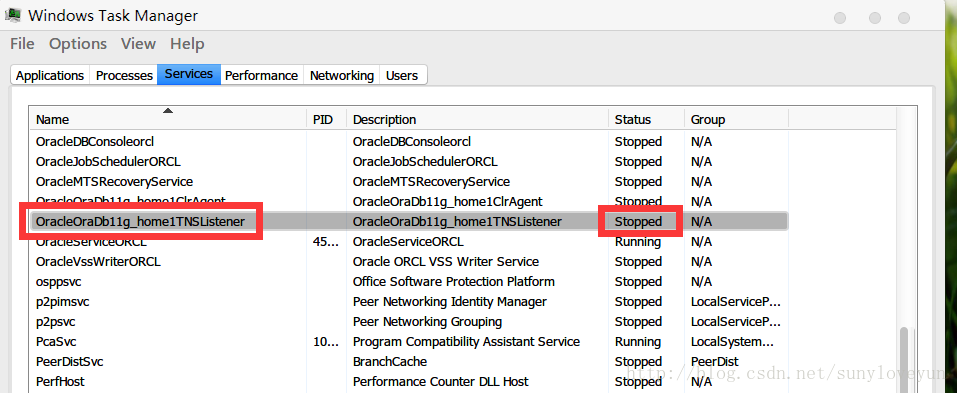Select the PerfHost service name
The height and width of the screenshot is (393, 957).
(60, 382)
